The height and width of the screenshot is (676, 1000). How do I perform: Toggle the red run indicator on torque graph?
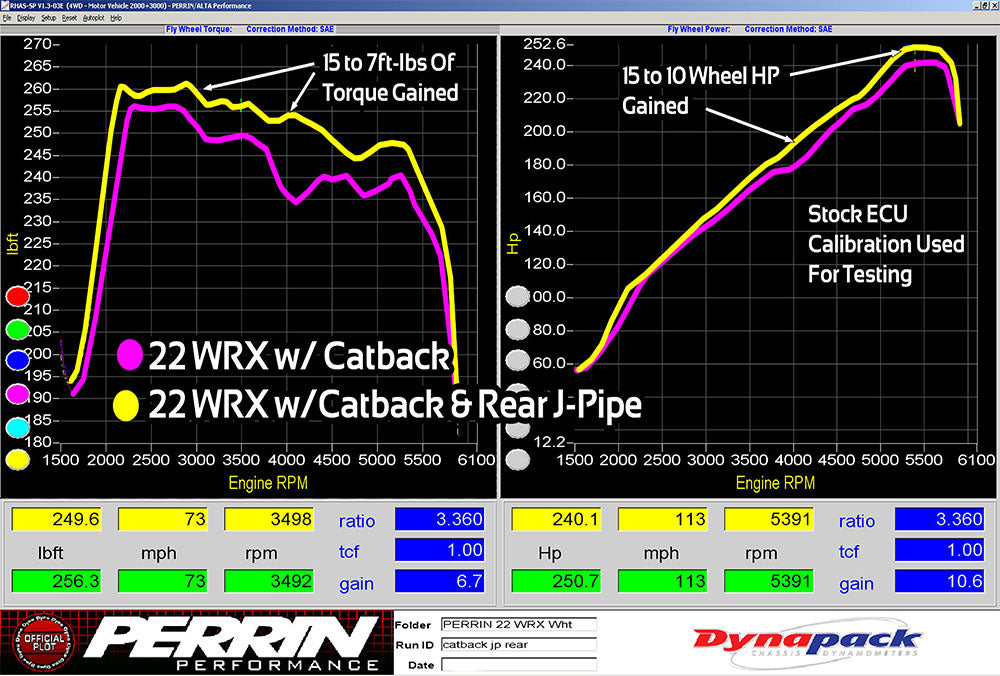(18, 297)
